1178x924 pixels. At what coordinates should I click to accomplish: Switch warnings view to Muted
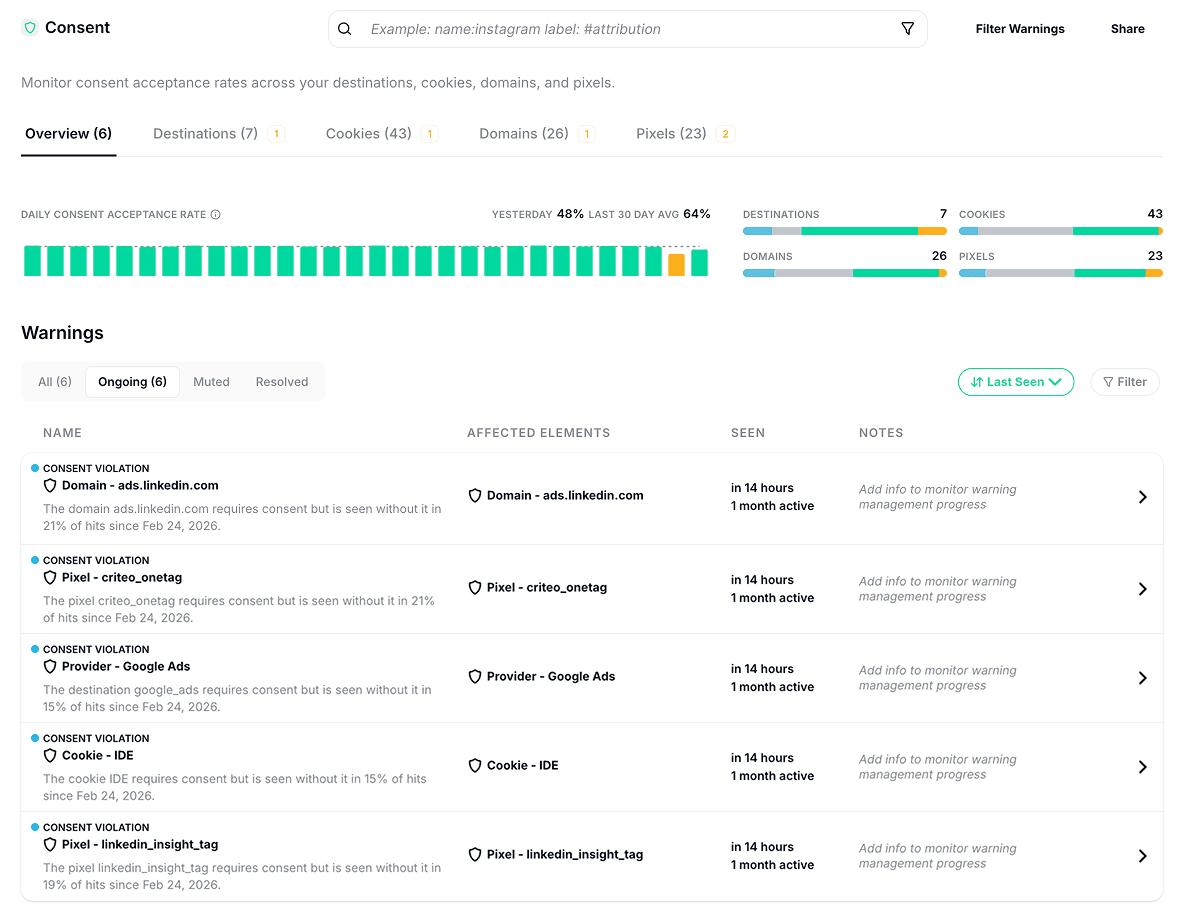pyautogui.click(x=211, y=382)
